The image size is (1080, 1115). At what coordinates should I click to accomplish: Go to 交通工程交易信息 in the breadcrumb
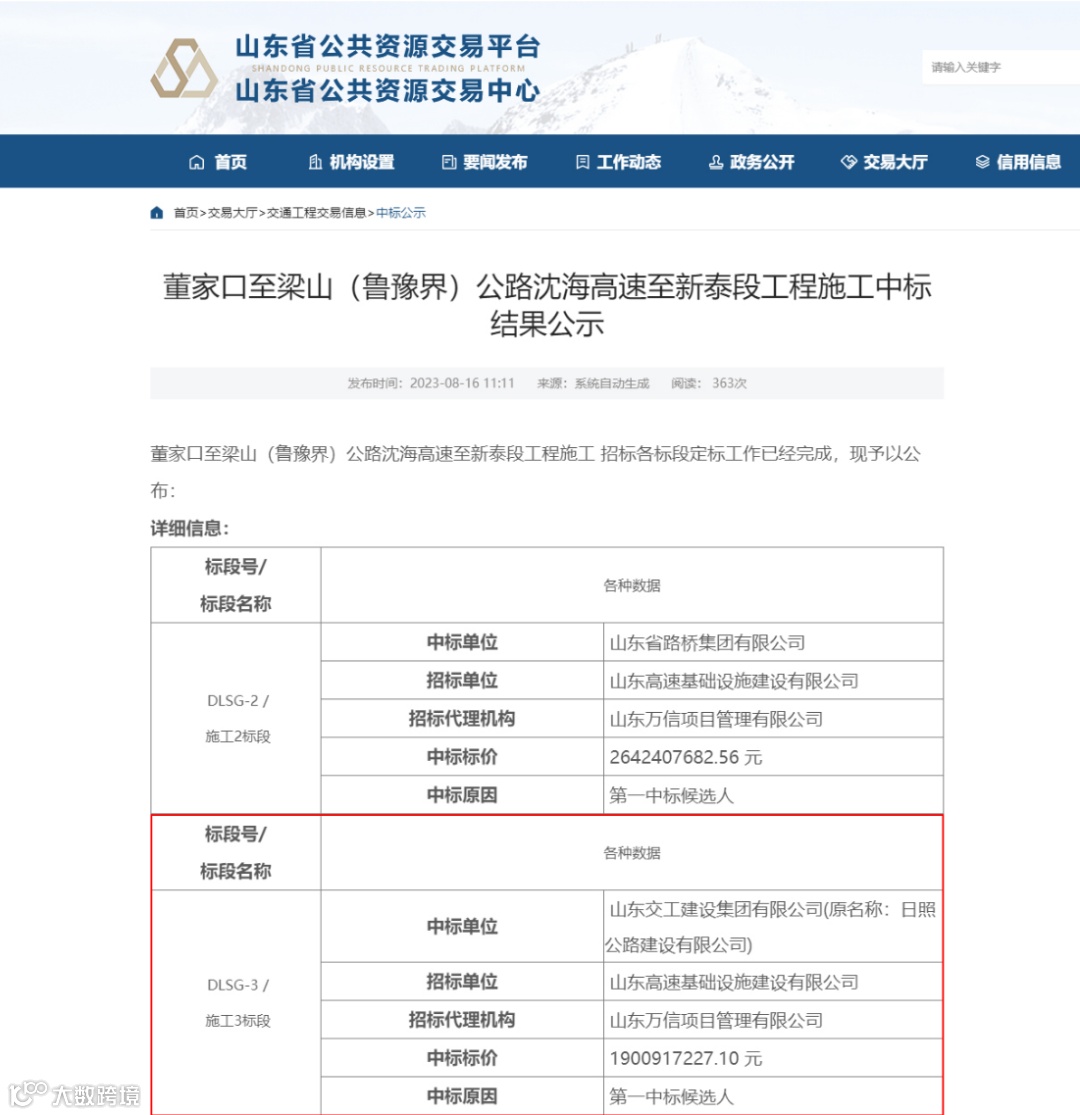pyautogui.click(x=316, y=213)
